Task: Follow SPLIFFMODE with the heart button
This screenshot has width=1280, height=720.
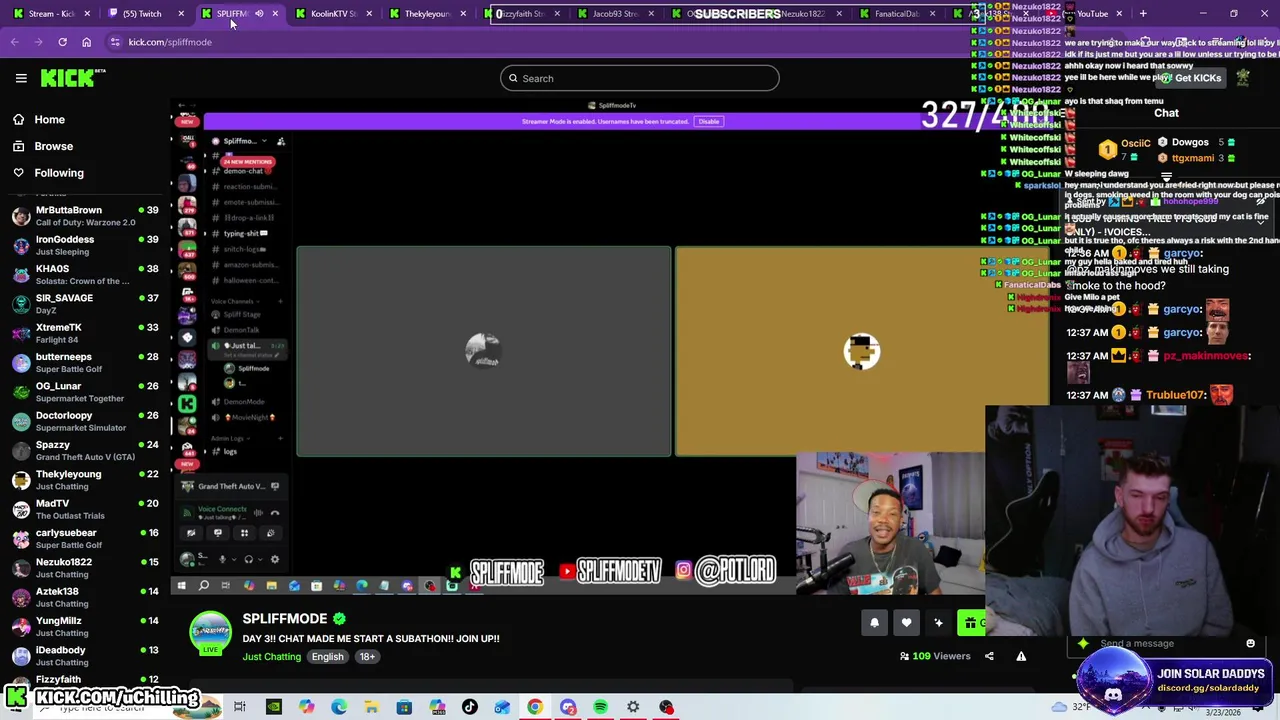Action: coord(906,623)
